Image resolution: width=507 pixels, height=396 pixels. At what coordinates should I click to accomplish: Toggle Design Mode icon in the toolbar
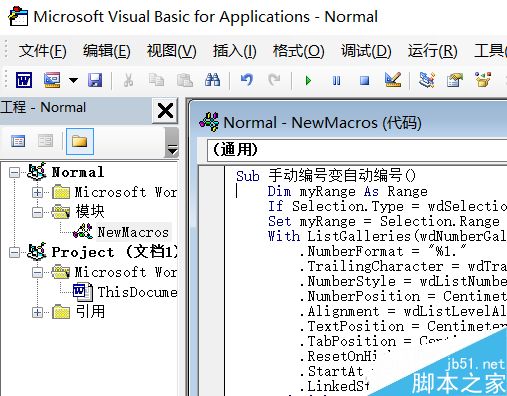[x=393, y=80]
